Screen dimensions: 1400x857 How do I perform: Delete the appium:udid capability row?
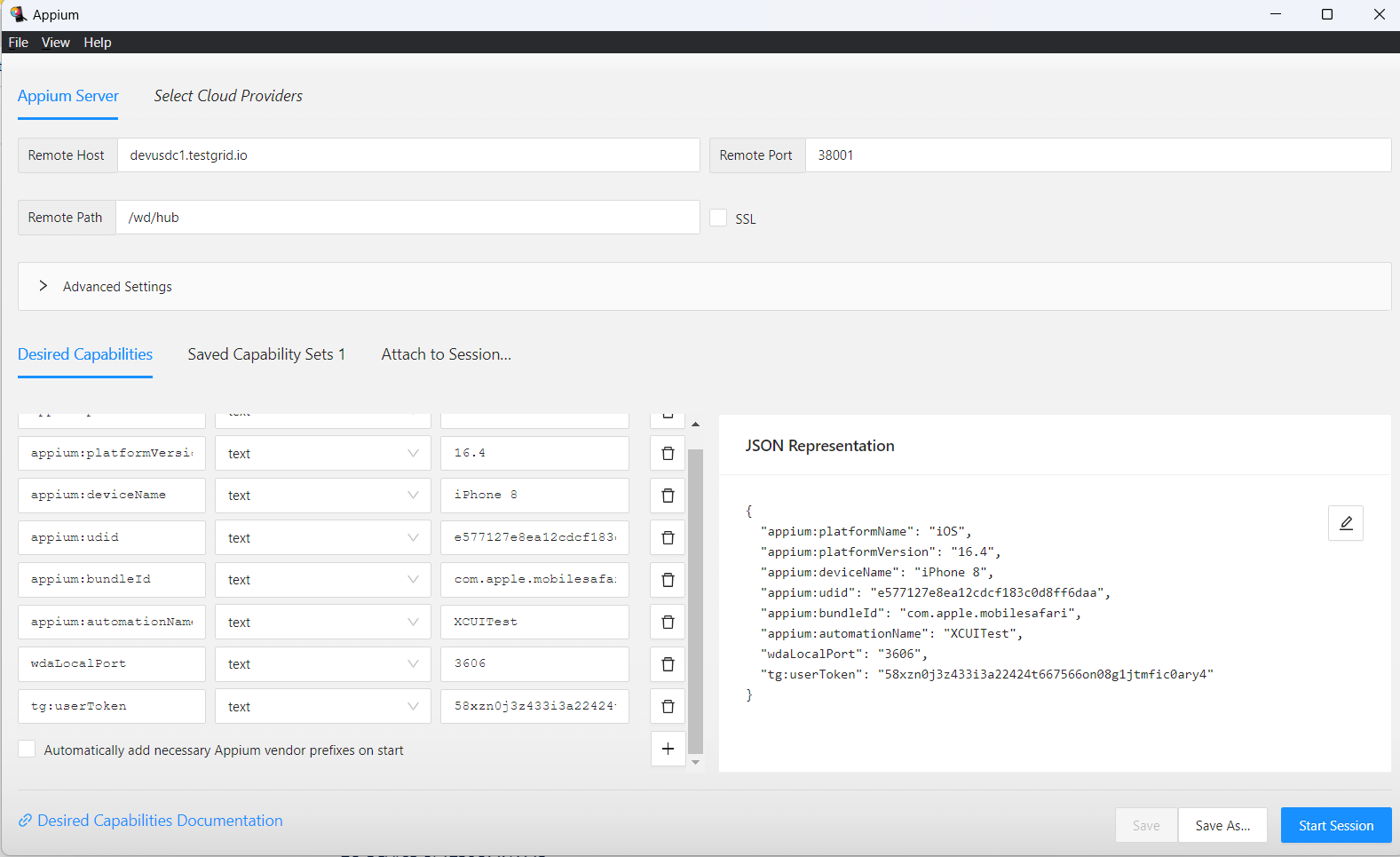point(668,537)
